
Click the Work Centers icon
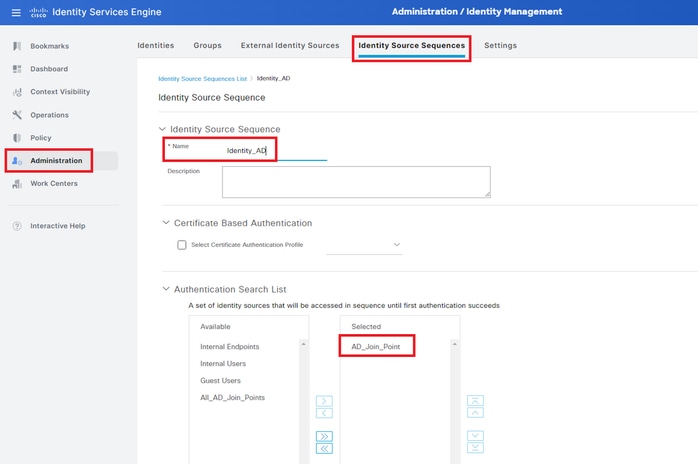[17, 183]
